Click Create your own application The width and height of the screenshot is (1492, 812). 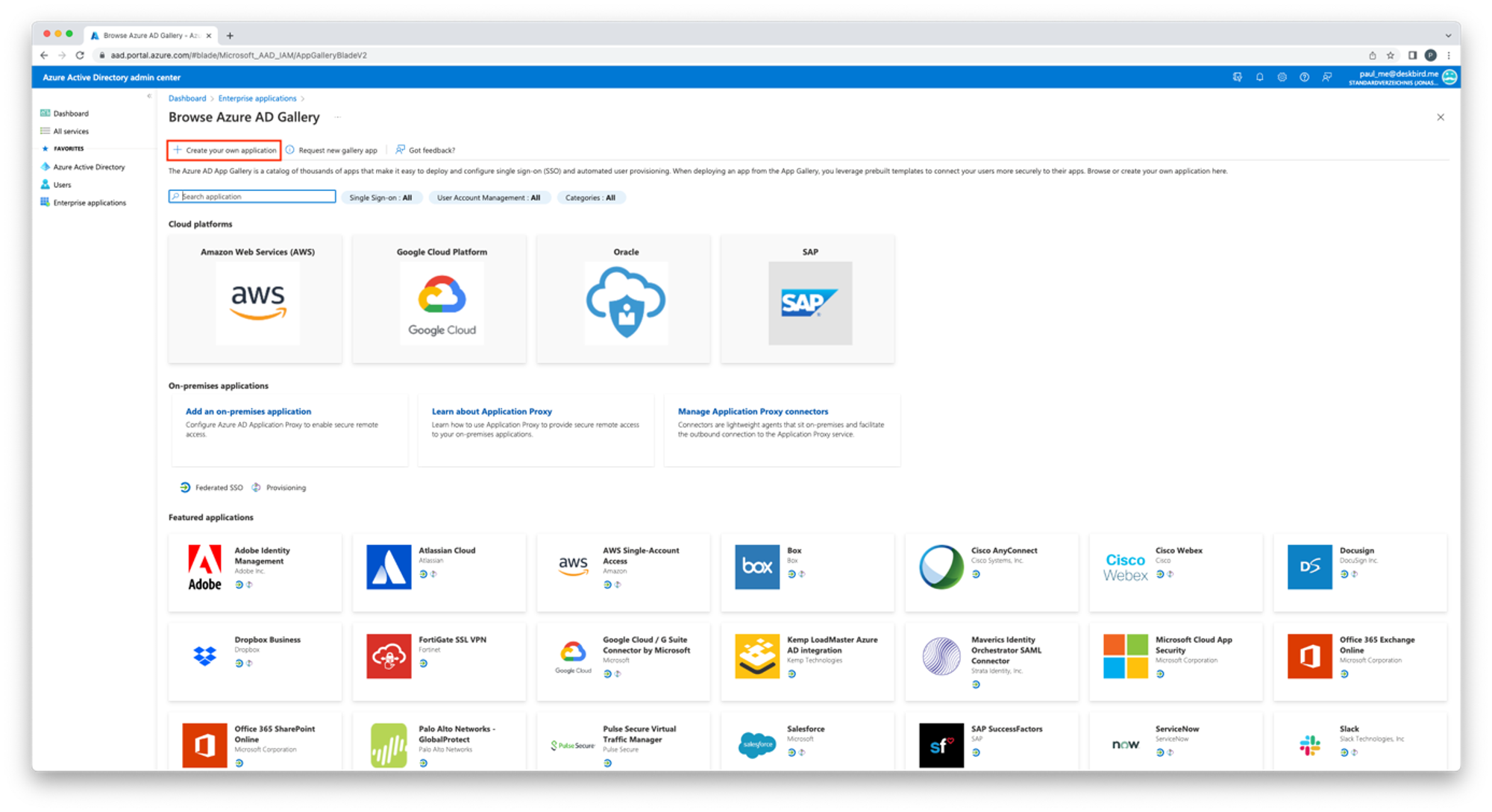(x=225, y=150)
